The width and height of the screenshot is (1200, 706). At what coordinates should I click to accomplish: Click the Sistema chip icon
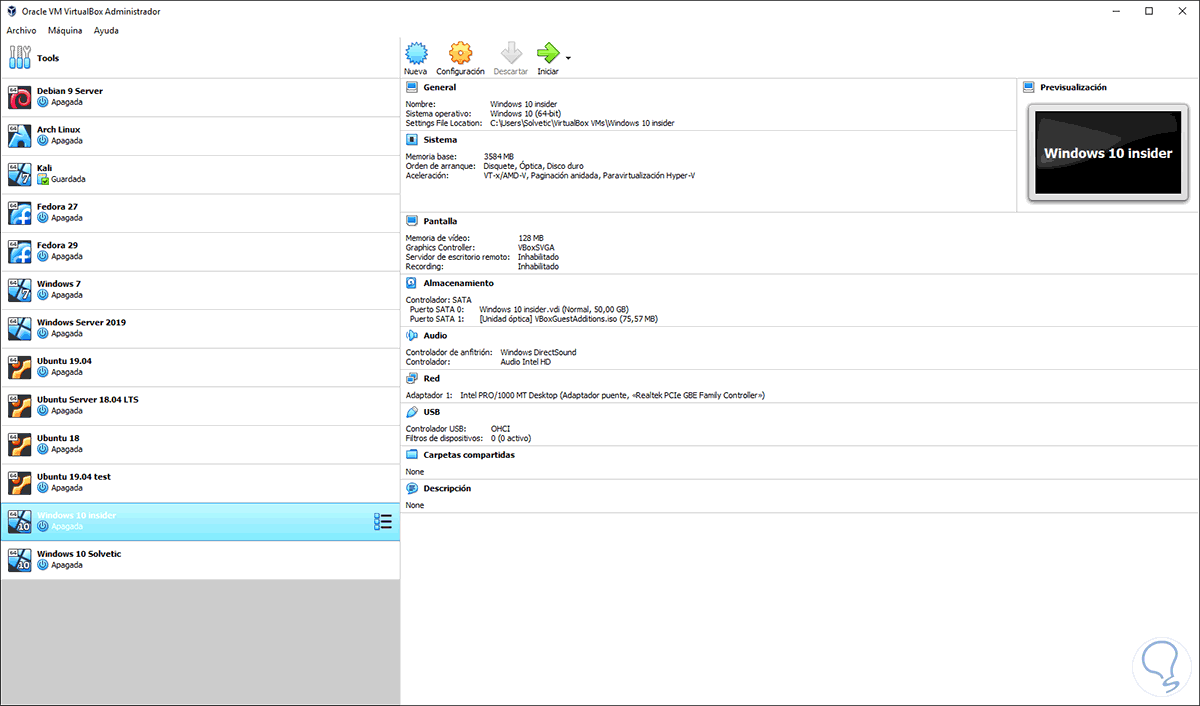click(412, 140)
